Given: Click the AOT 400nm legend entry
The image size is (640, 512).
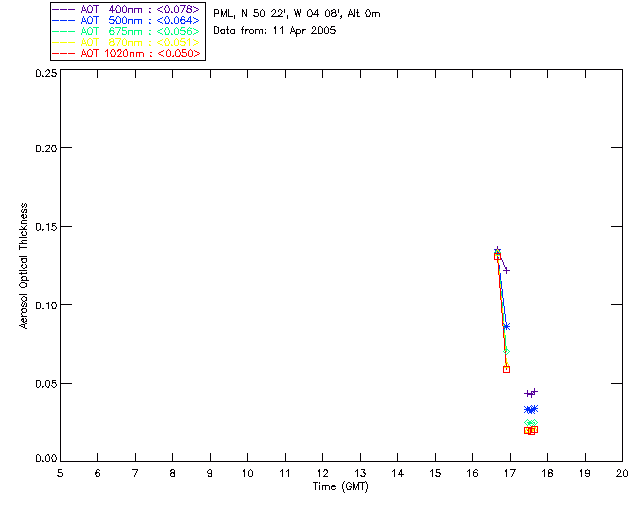Looking at the screenshot, I should click(126, 9).
